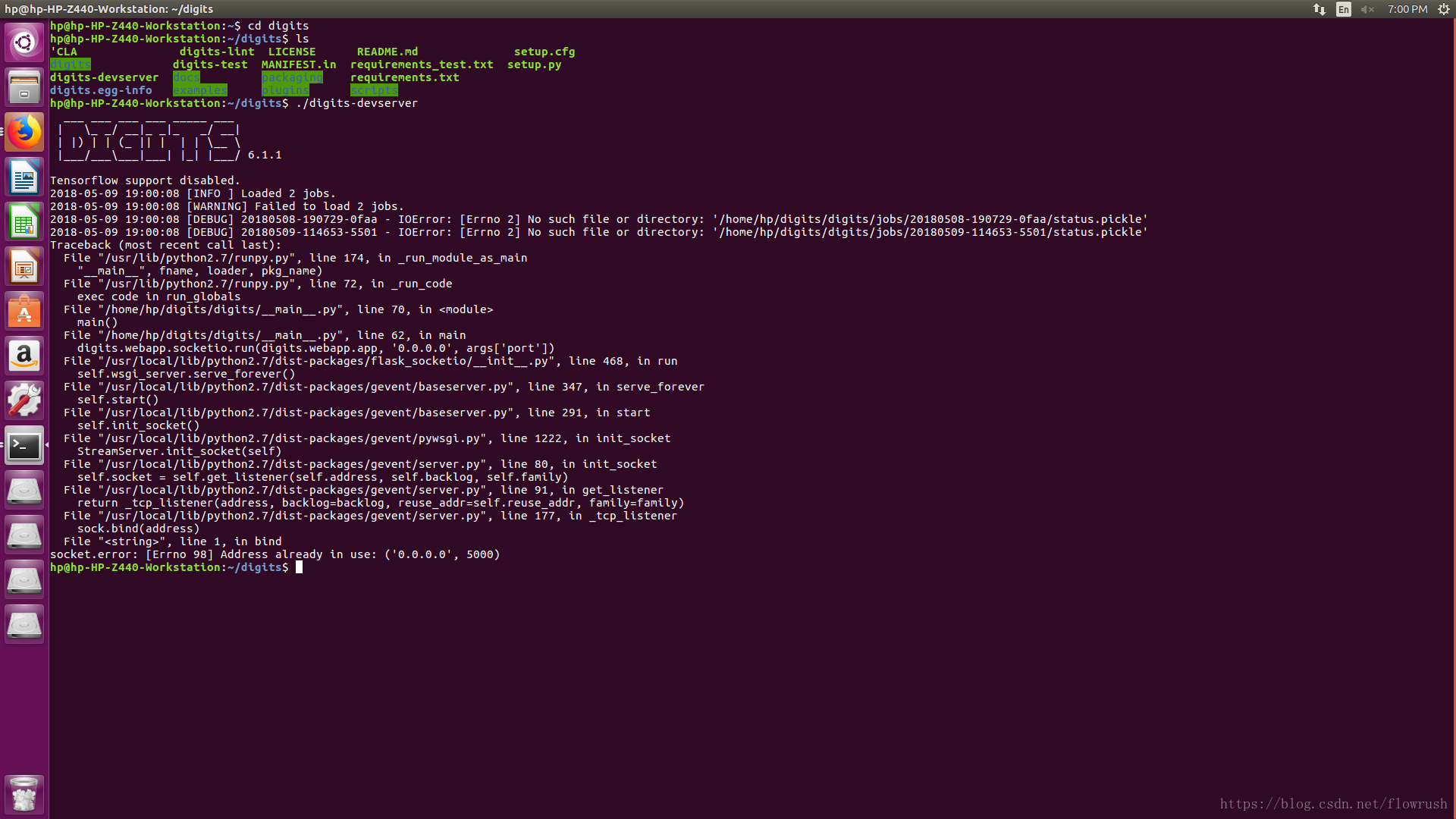Open the En keyboard input menu

click(x=1344, y=9)
